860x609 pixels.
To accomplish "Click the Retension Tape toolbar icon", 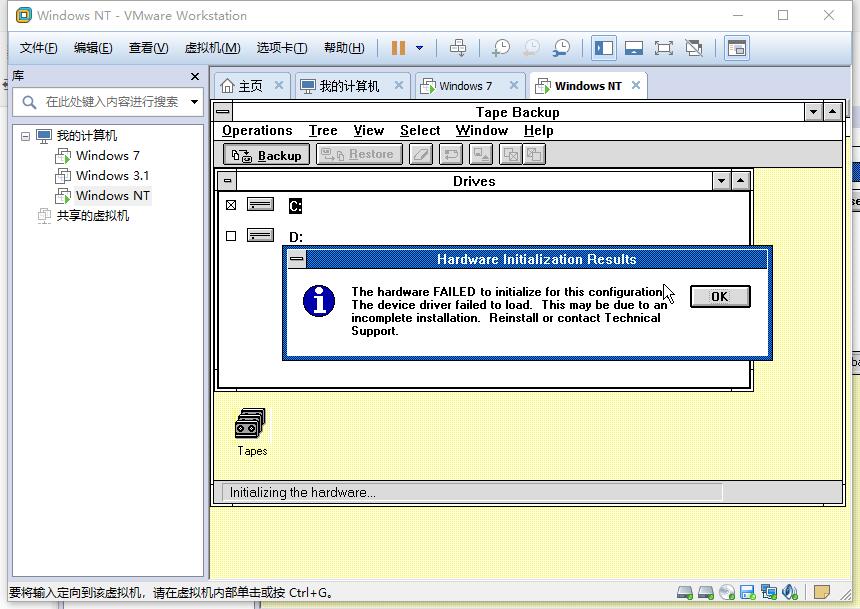I will tap(451, 154).
